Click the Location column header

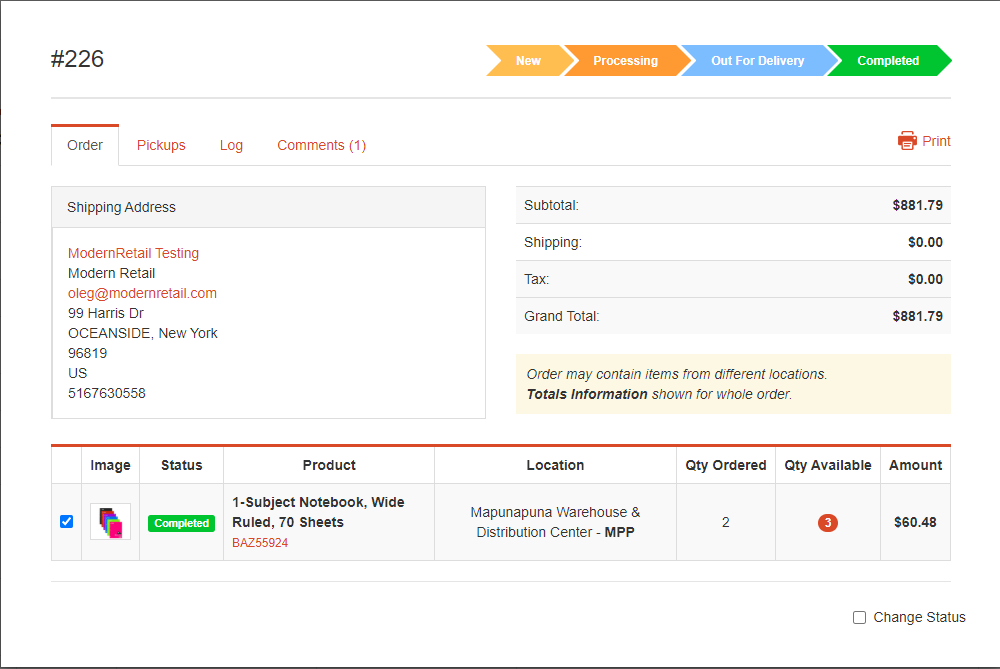[555, 466]
